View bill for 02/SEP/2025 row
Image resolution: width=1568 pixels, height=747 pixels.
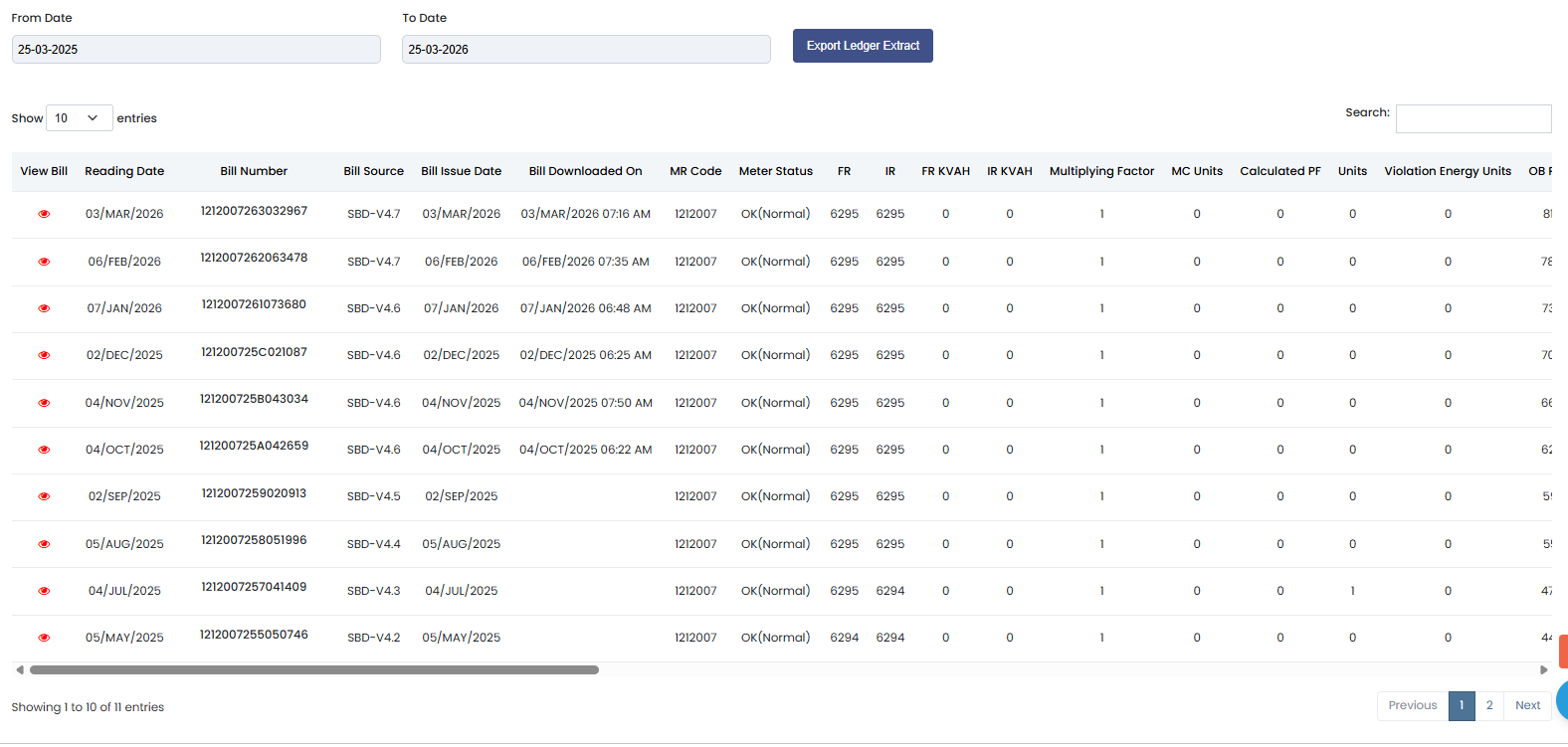(x=44, y=496)
